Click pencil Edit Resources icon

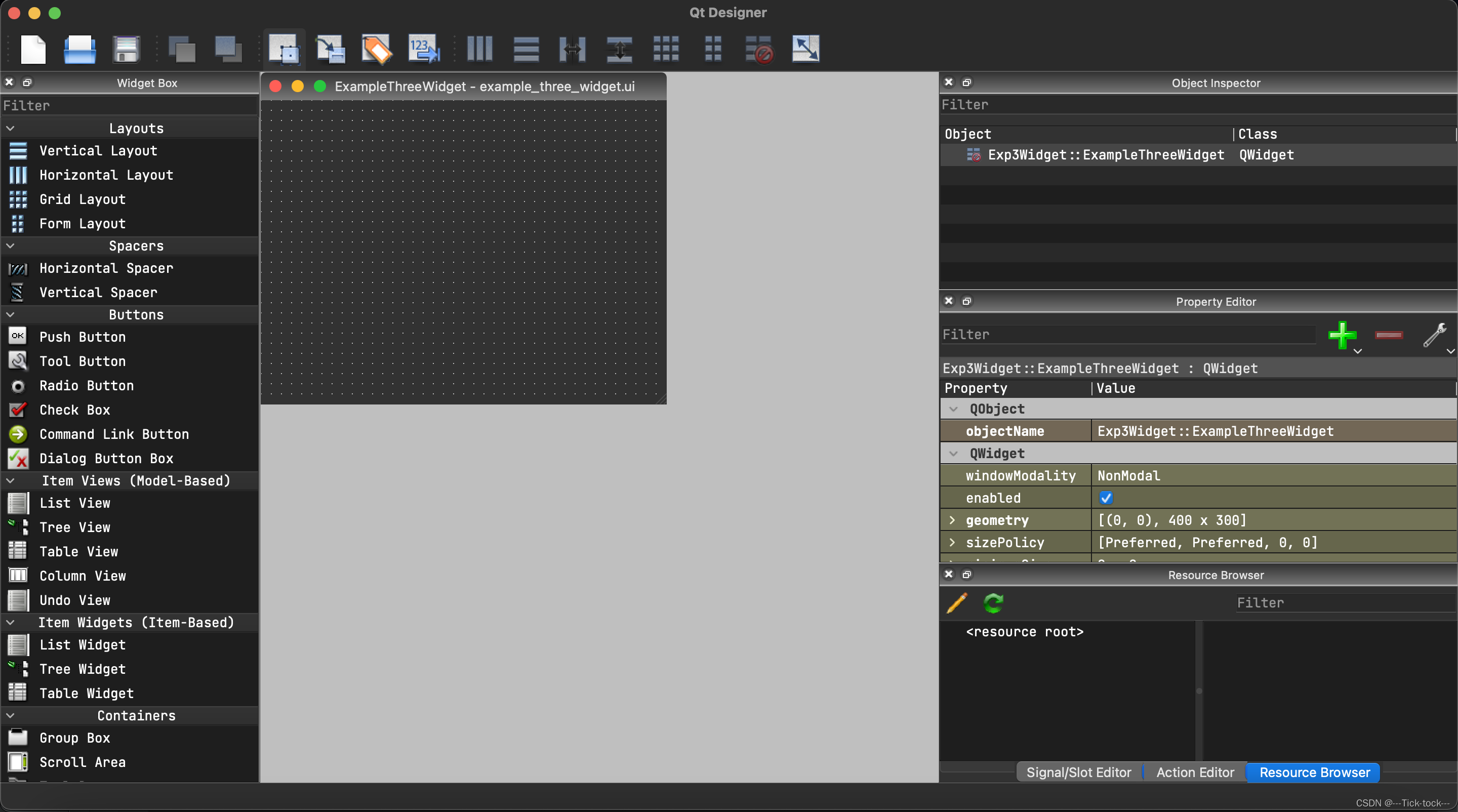[957, 602]
